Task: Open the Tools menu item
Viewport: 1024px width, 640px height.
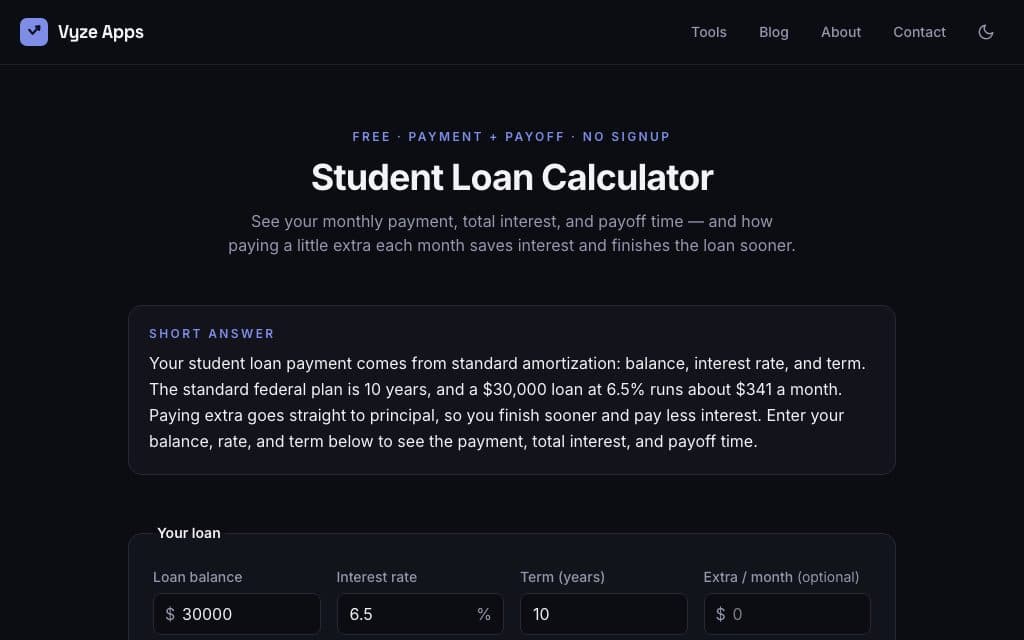Action: pyautogui.click(x=709, y=32)
